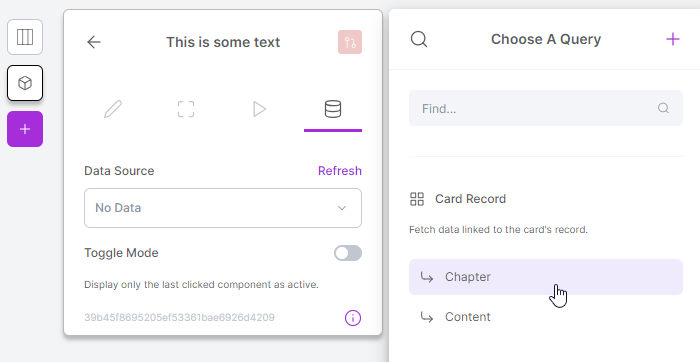Click the info circle icon
This screenshot has height=362, width=700.
pos(353,318)
